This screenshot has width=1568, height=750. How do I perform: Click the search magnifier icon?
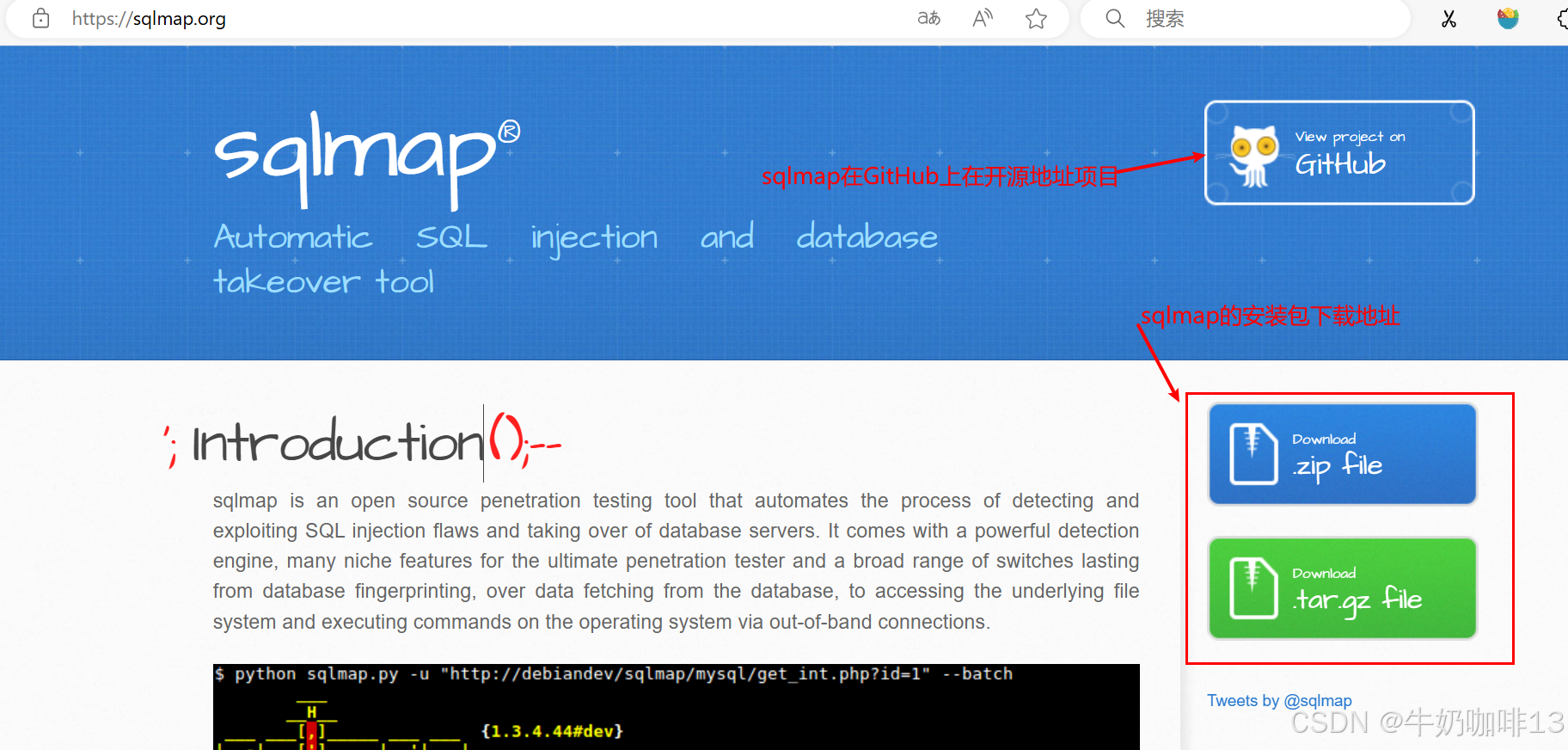tap(1115, 18)
